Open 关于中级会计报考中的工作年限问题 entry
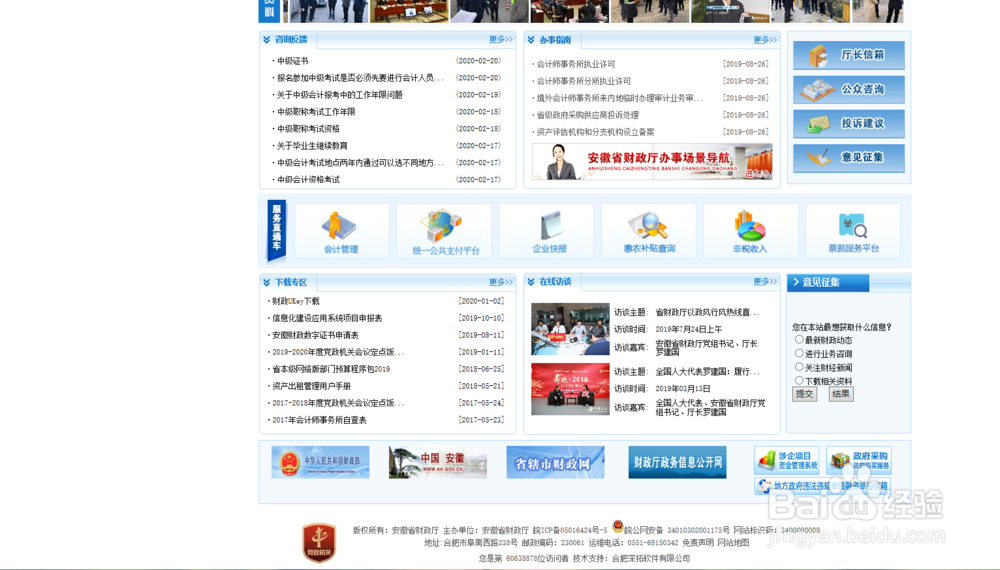The width and height of the screenshot is (1000, 570). click(339, 94)
